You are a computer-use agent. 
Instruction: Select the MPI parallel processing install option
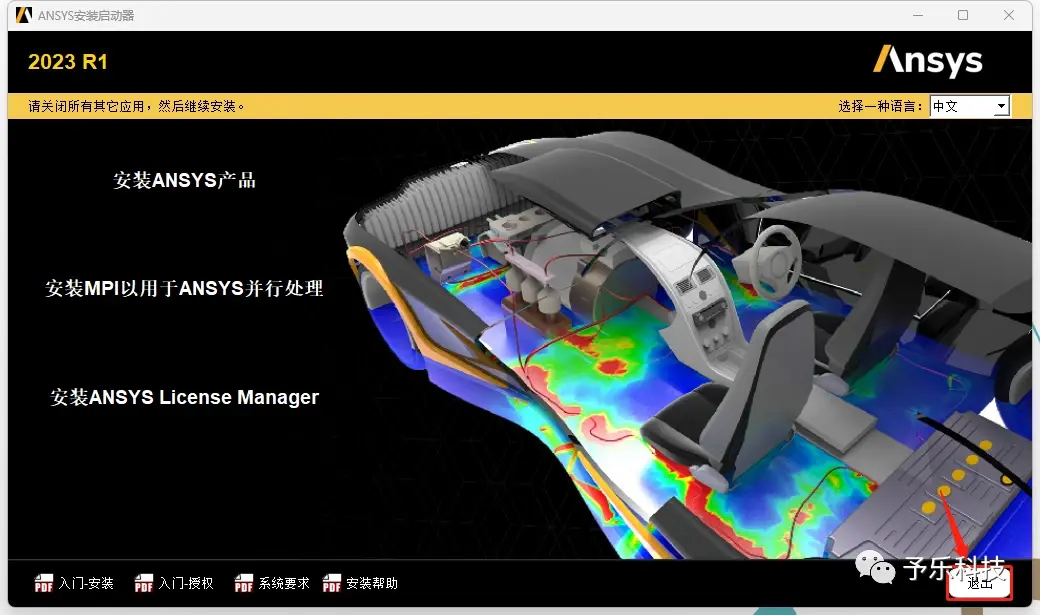pos(184,288)
